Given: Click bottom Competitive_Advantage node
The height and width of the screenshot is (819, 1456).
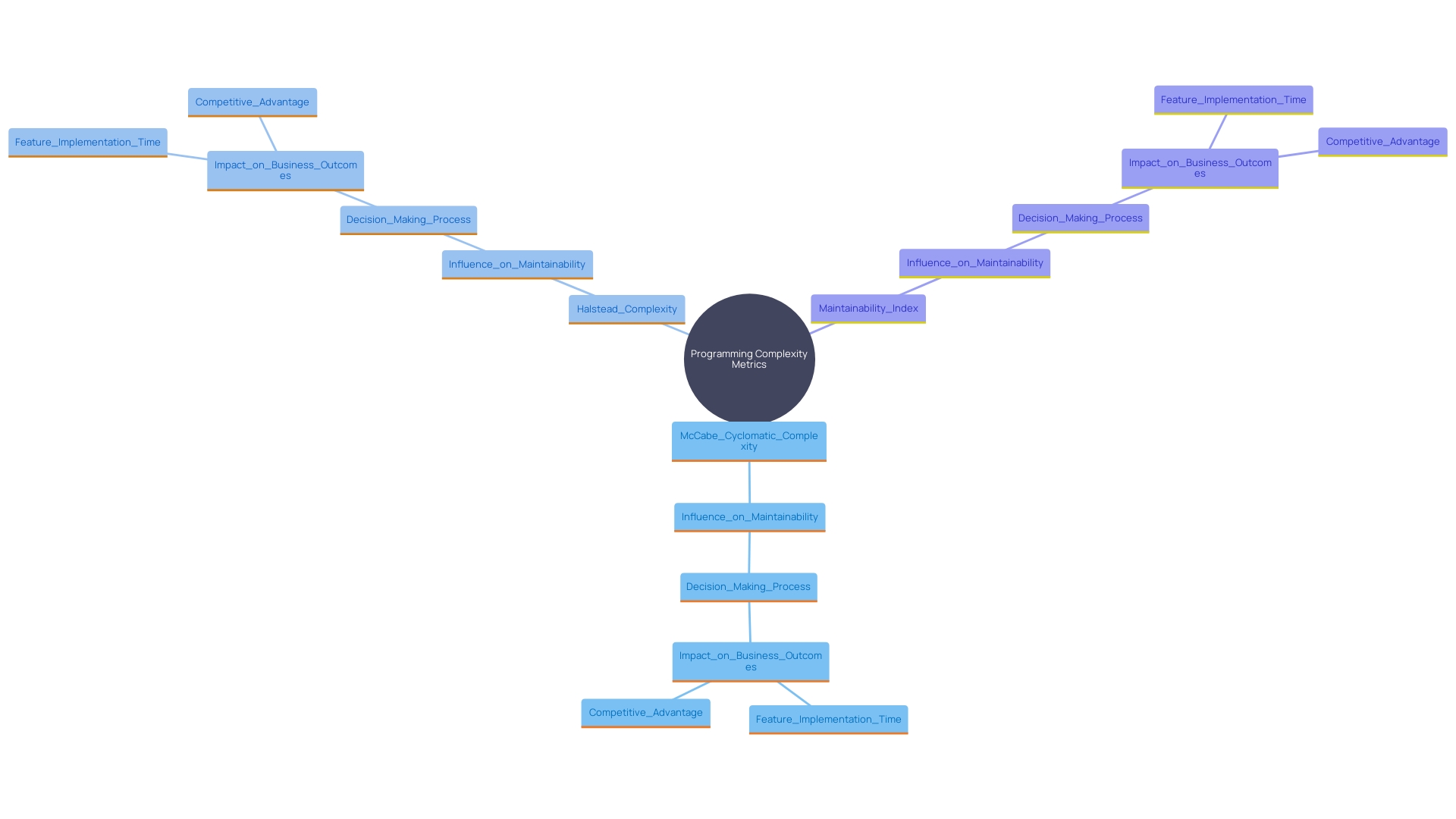Looking at the screenshot, I should point(645,711).
